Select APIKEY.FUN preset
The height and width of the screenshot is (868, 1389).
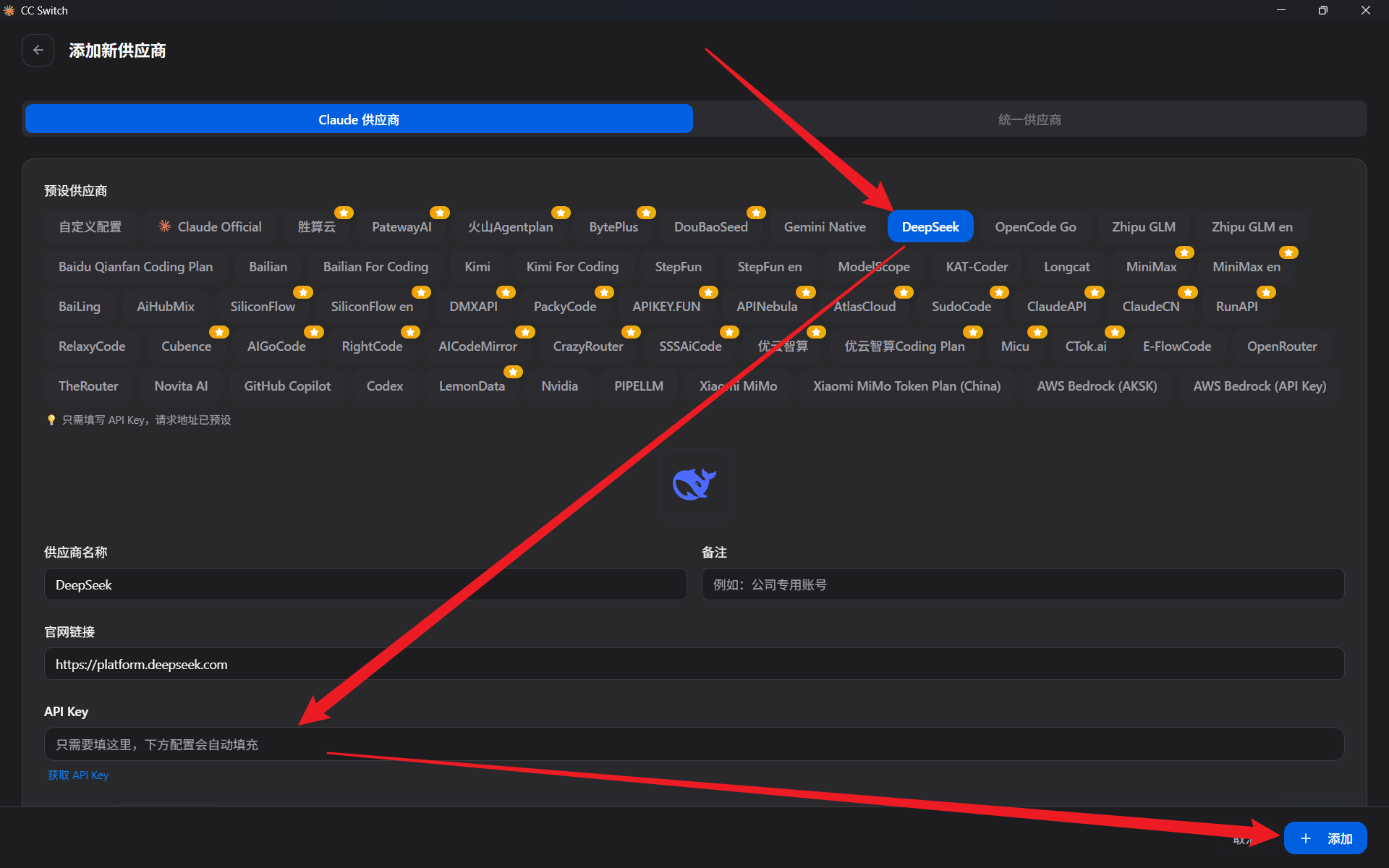666,306
